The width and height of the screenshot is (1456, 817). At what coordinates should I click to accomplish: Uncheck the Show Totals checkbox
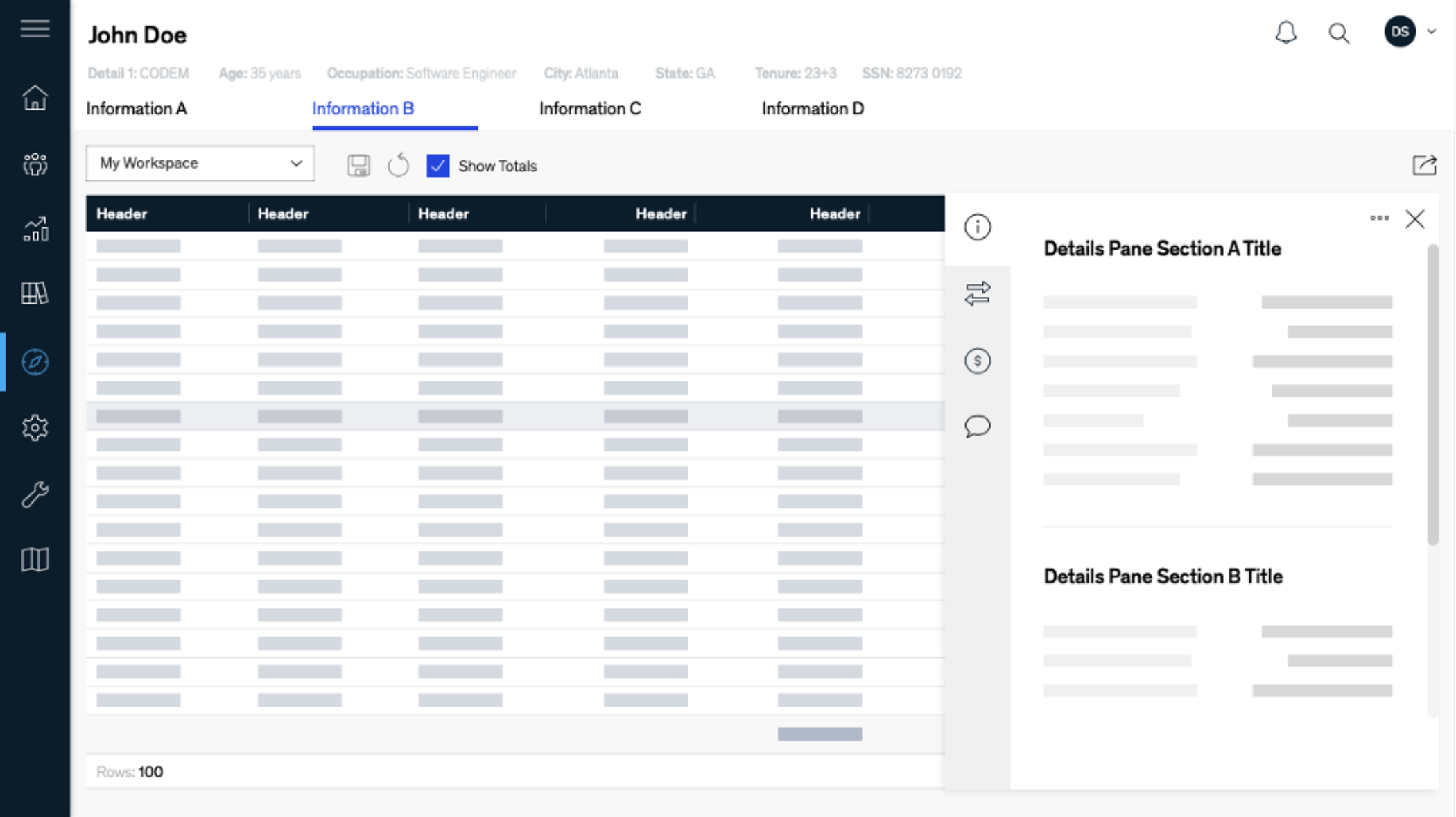[x=437, y=166]
